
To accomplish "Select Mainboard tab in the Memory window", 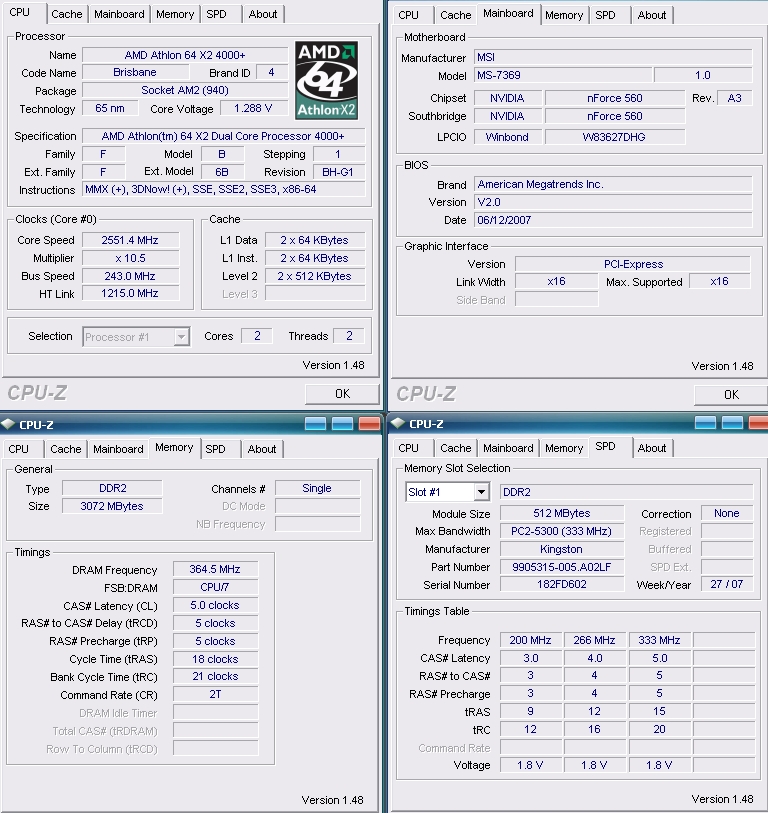I will [118, 449].
